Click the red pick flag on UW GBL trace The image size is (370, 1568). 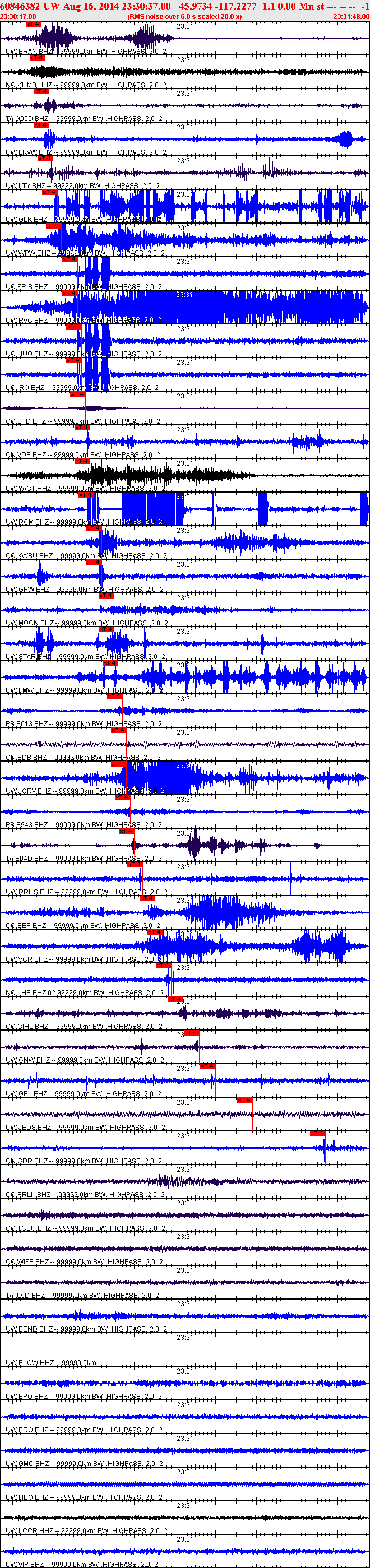pos(207,1066)
